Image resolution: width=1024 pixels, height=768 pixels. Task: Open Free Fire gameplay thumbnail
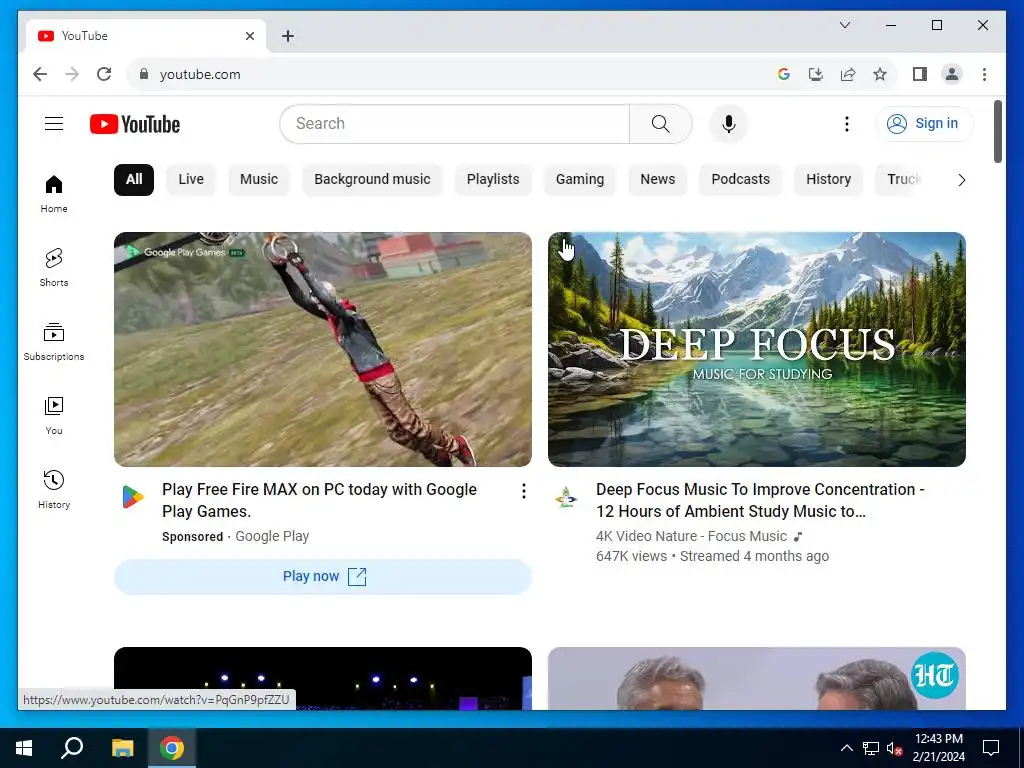click(323, 349)
